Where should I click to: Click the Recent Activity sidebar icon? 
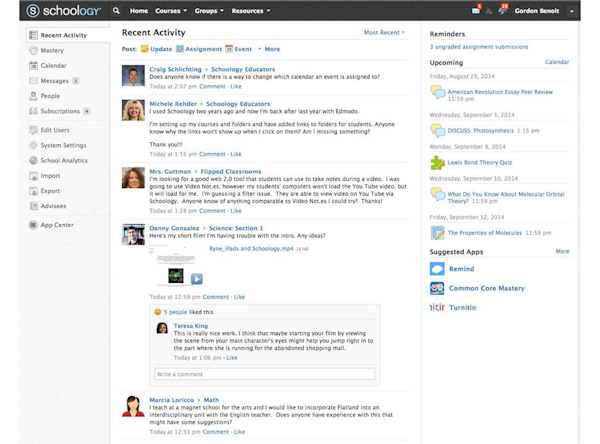click(x=33, y=35)
